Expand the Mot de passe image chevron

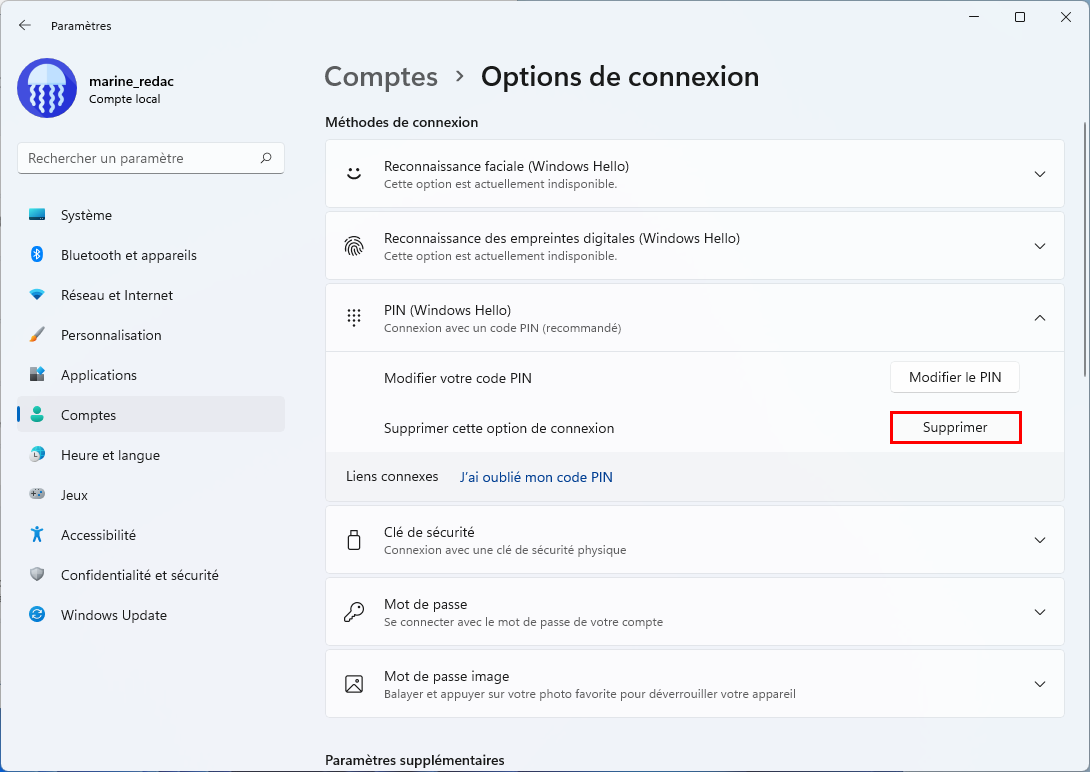pos(1039,684)
